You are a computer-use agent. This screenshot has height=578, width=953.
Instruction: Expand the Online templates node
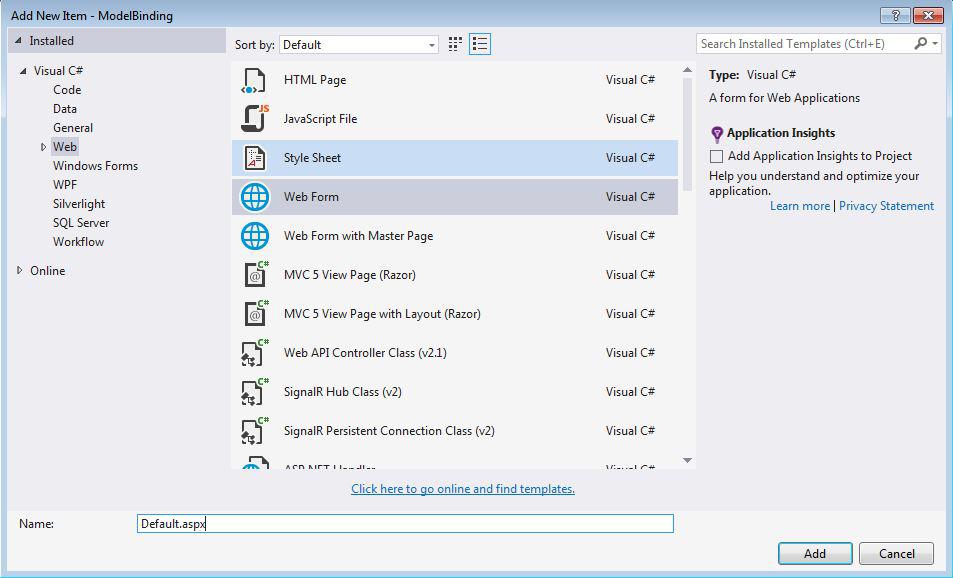pos(19,270)
